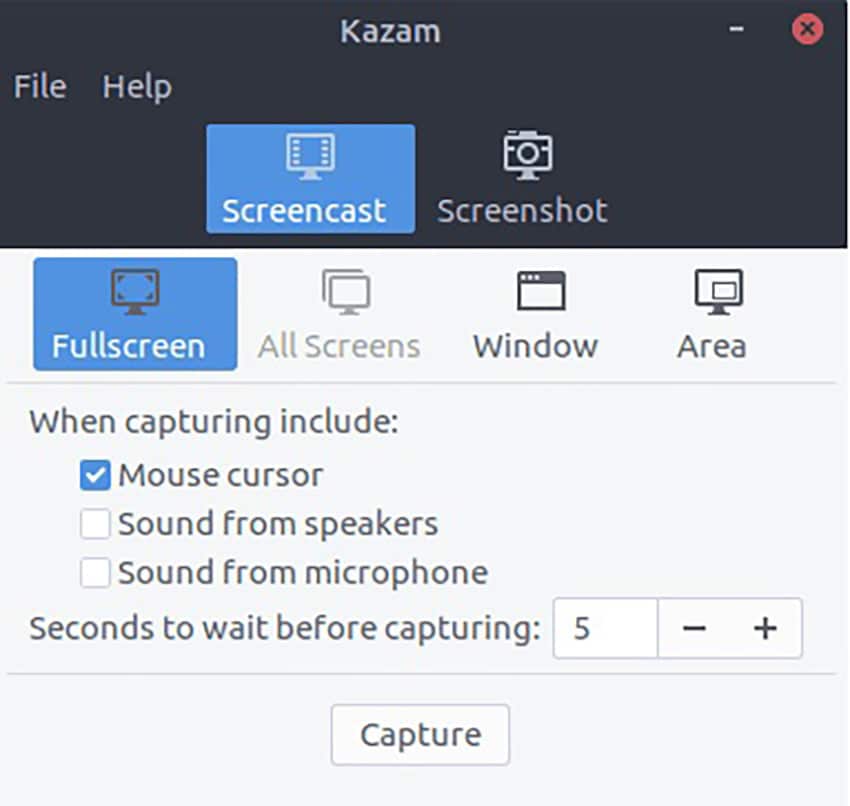Enable Sound from speakers
The width and height of the screenshot is (850, 806).
(x=96, y=524)
